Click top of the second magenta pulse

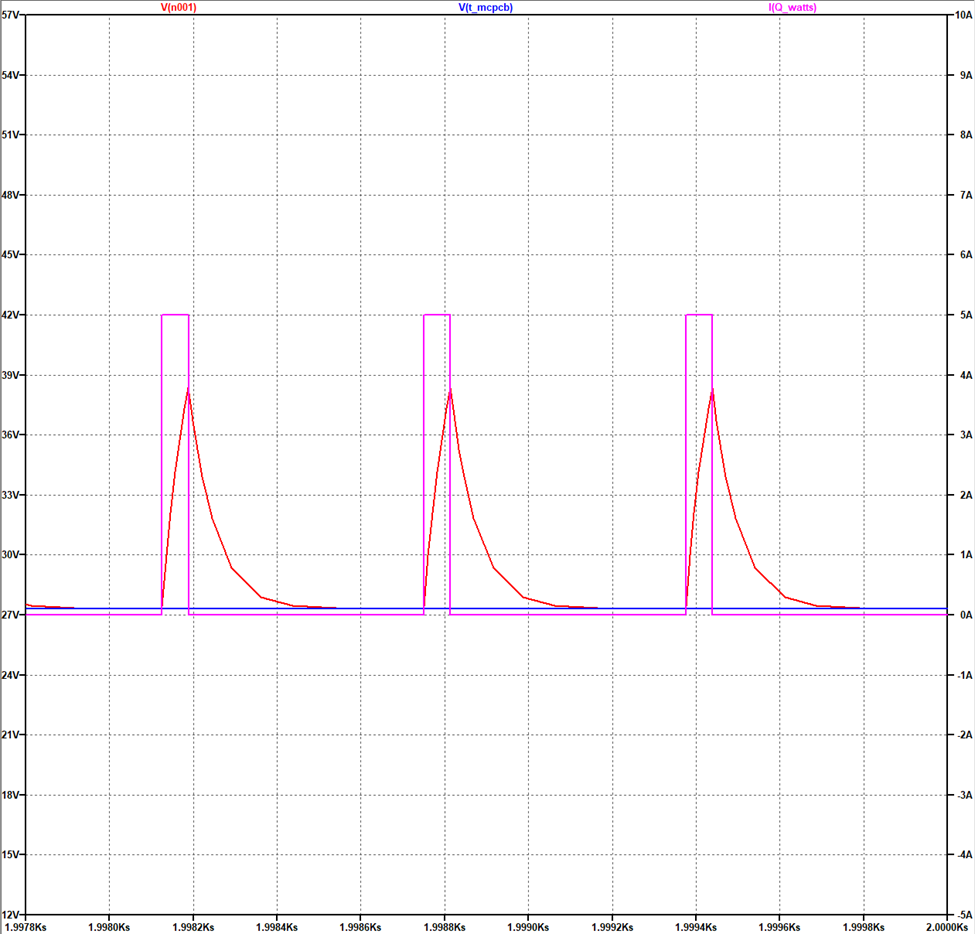(x=437, y=315)
